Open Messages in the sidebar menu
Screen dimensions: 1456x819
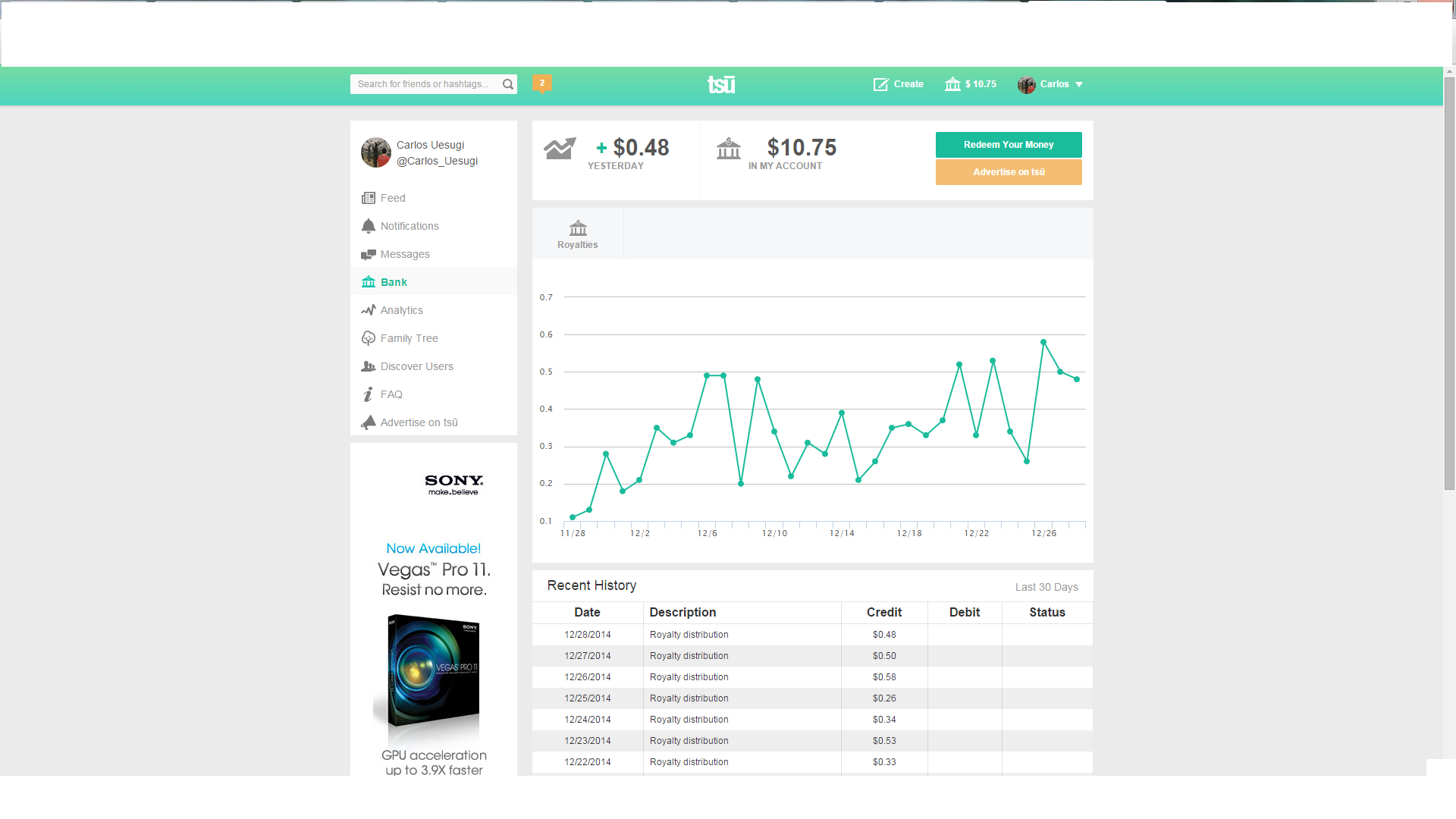click(x=405, y=254)
